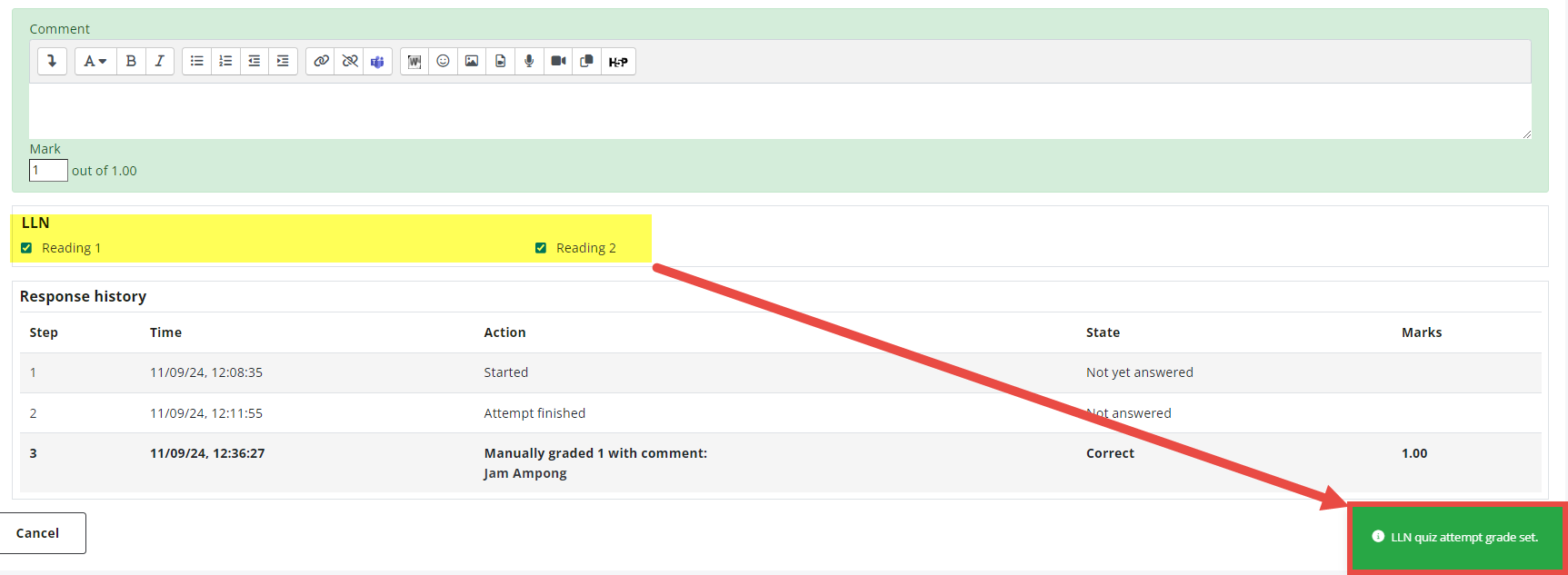Uncheck the Reading 1 checkbox
This screenshot has height=575, width=1568.
click(26, 248)
